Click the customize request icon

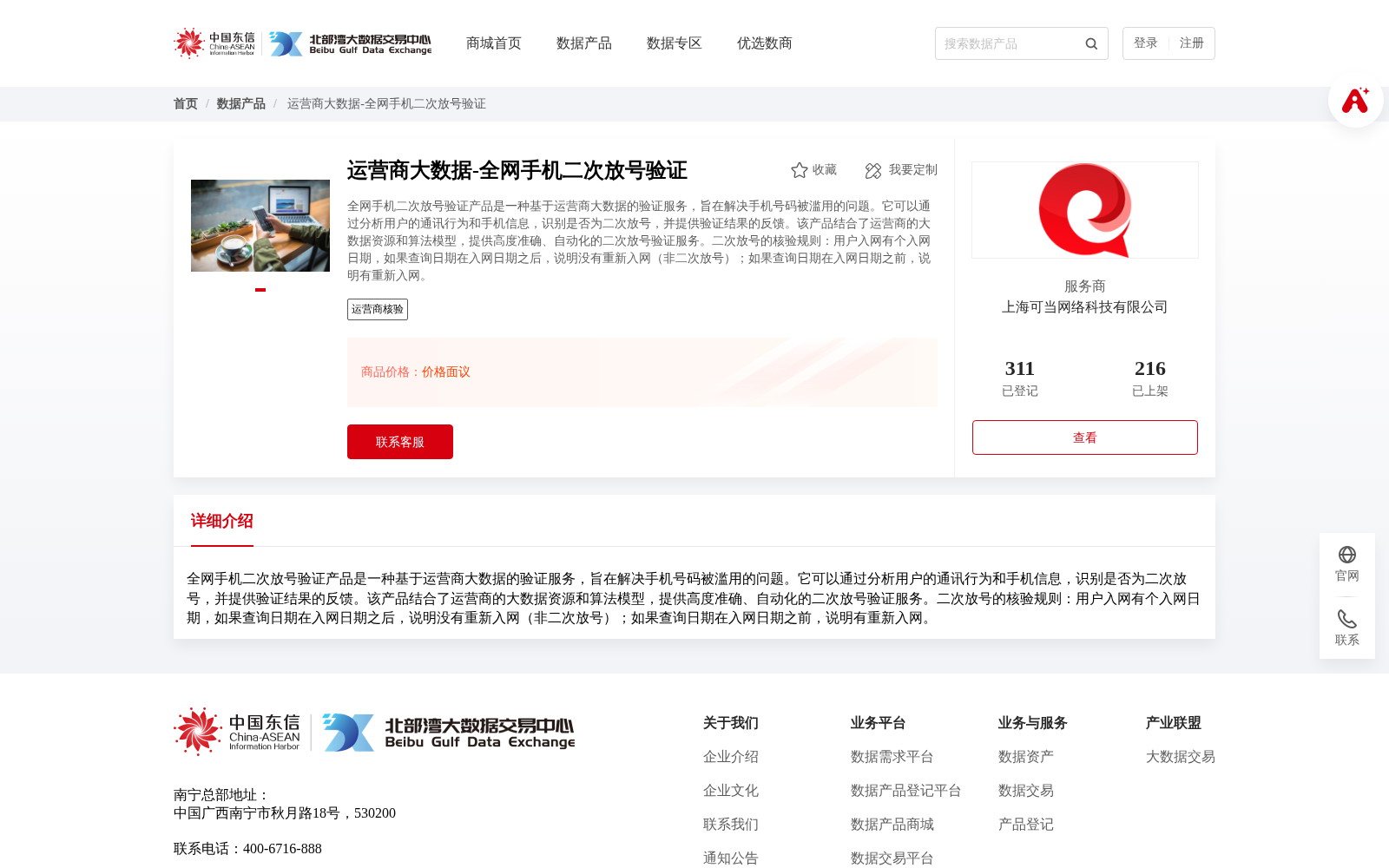(x=873, y=170)
